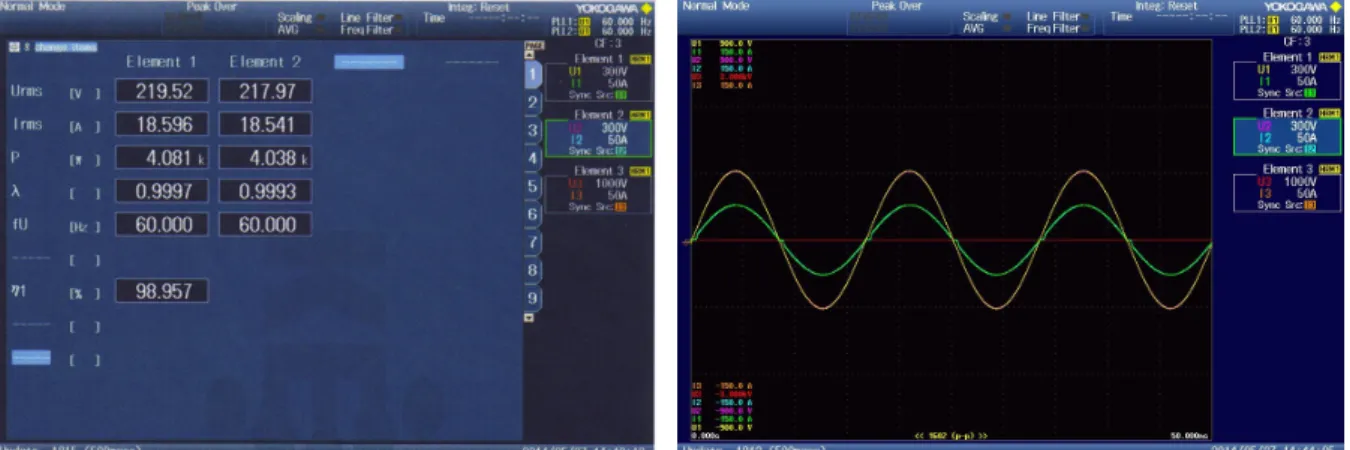Click the 'Element 2' column header

point(265,62)
